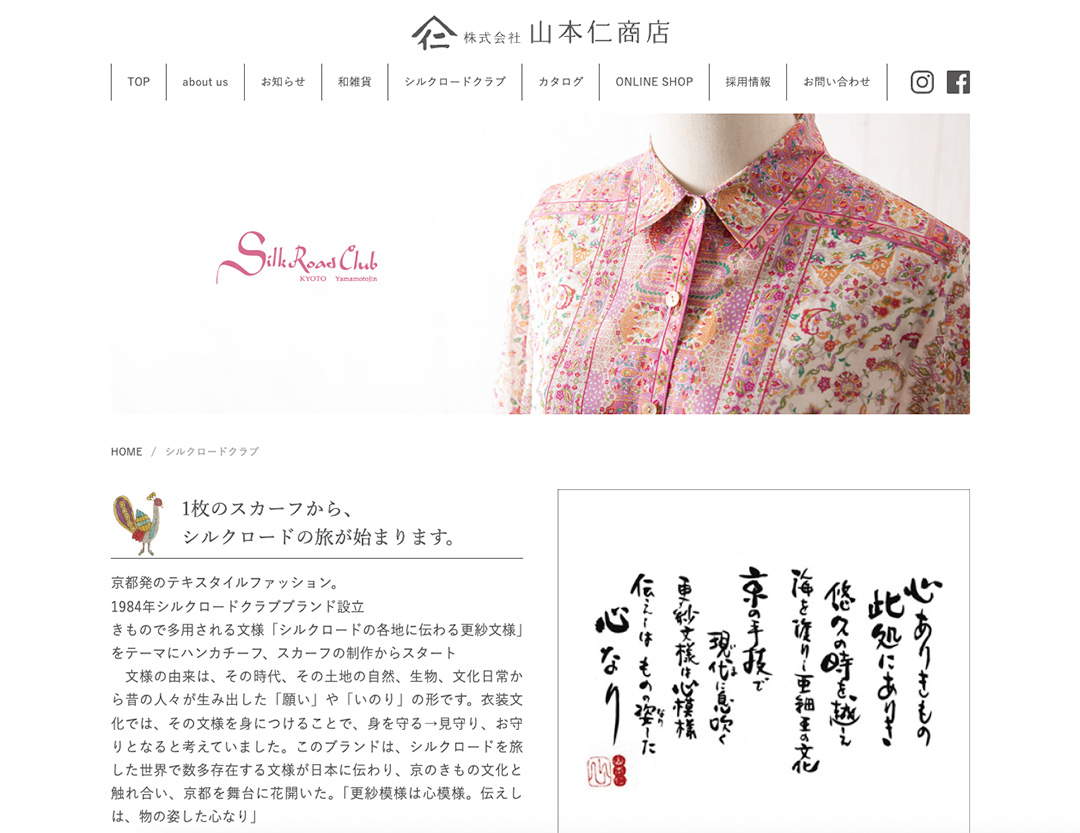The height and width of the screenshot is (833, 1080).
Task: Open the Instagram icon link
Action: click(922, 82)
